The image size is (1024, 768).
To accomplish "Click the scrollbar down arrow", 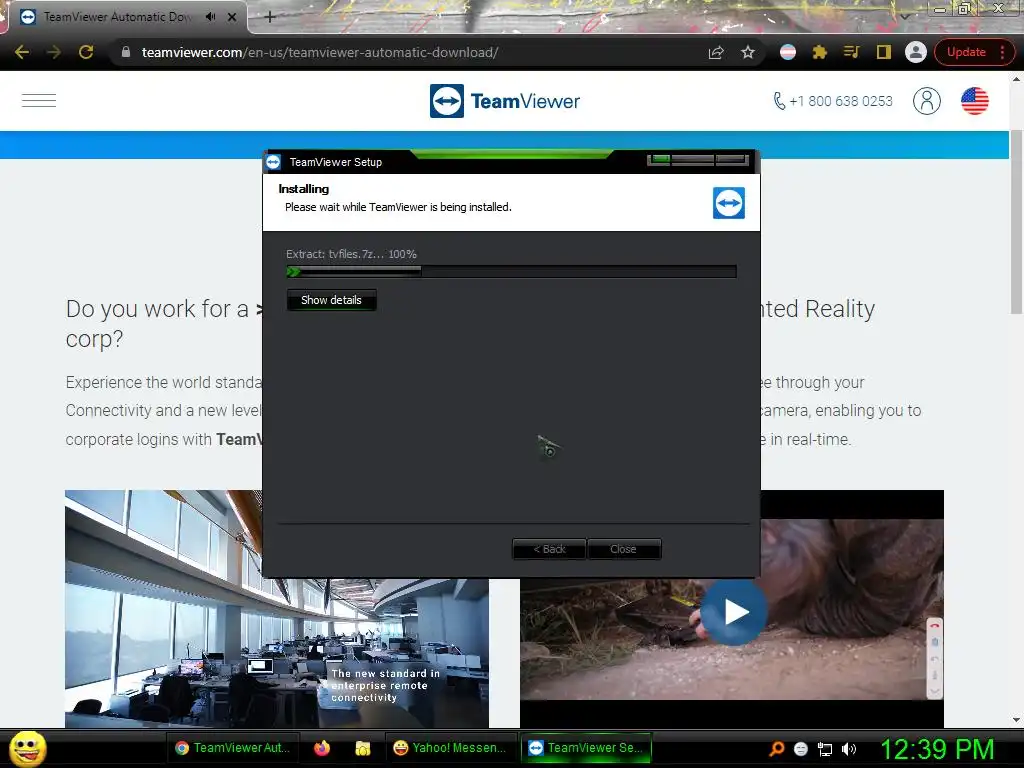I will click(1016, 720).
